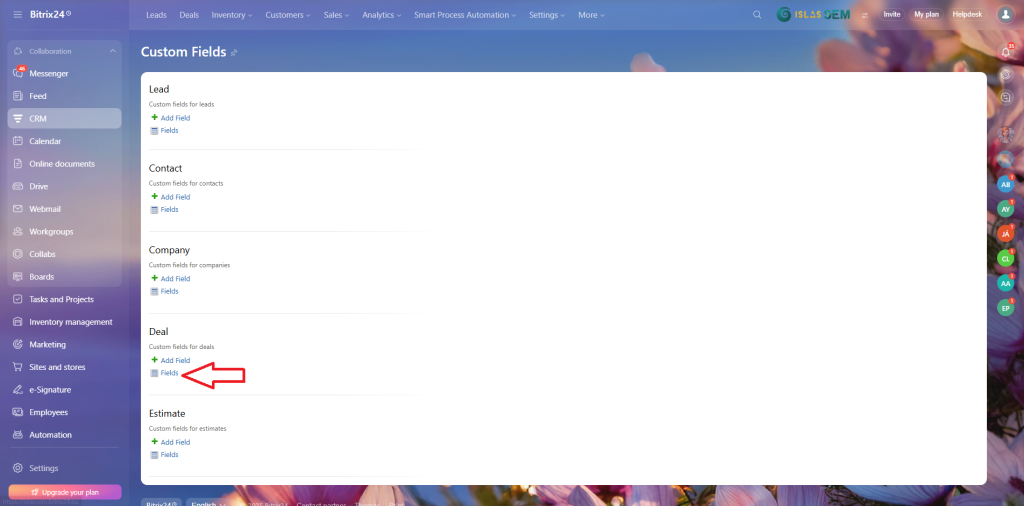Open the search magnifier in top bar
Viewport: 1024px width, 506px height.
757,15
